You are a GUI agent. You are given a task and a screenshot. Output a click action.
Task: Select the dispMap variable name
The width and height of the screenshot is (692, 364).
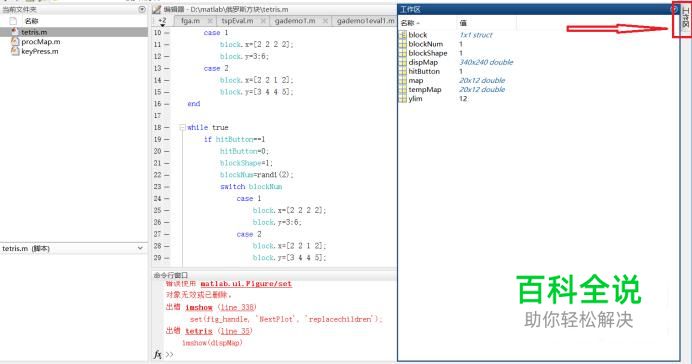423,62
